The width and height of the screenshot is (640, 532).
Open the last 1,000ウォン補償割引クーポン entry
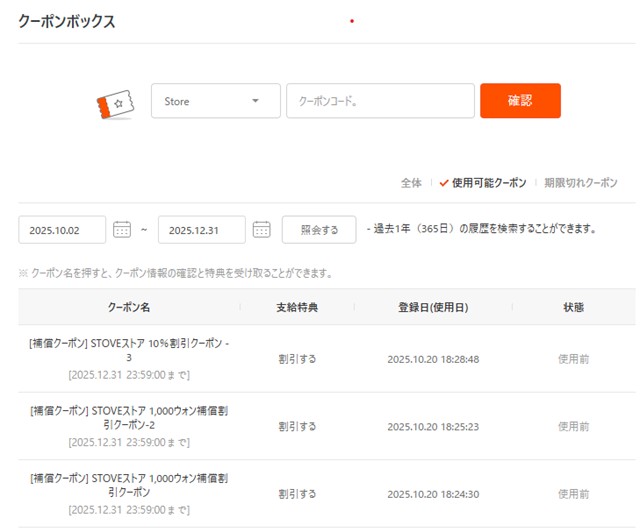pos(129,485)
